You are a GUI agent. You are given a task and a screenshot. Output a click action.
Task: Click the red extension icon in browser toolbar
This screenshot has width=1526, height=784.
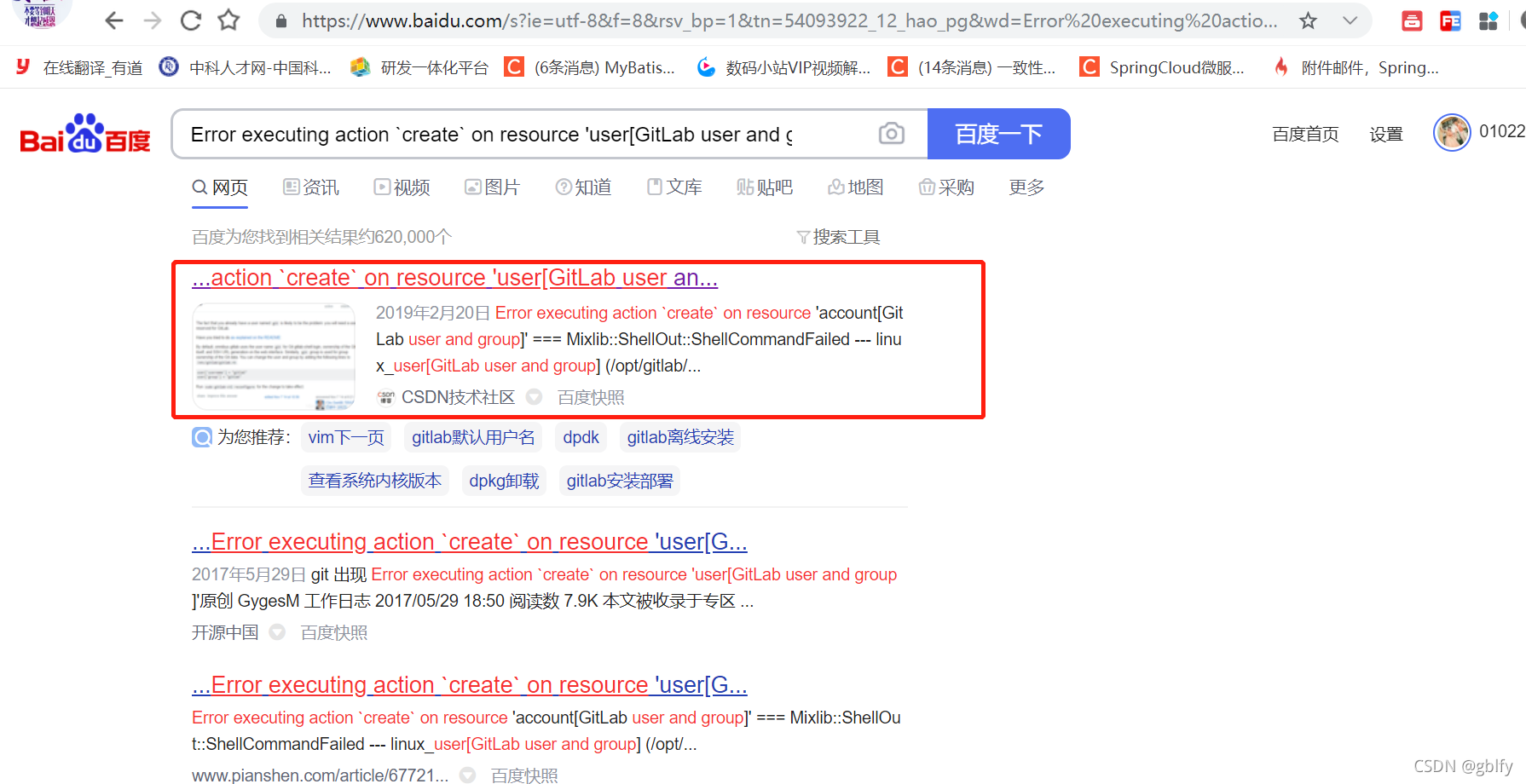pyautogui.click(x=1411, y=20)
